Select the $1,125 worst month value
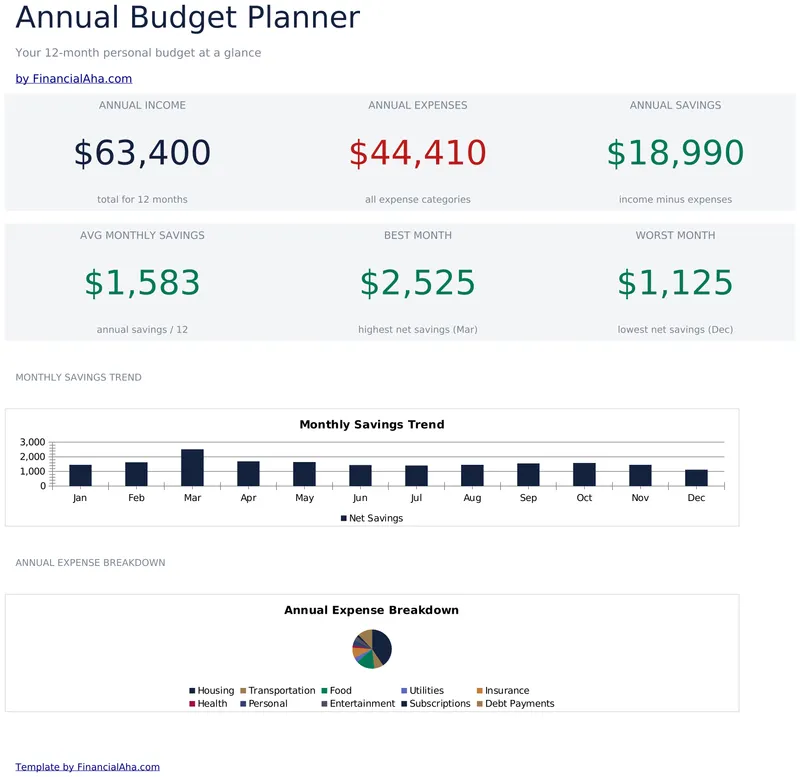The height and width of the screenshot is (777, 800). [x=676, y=283]
